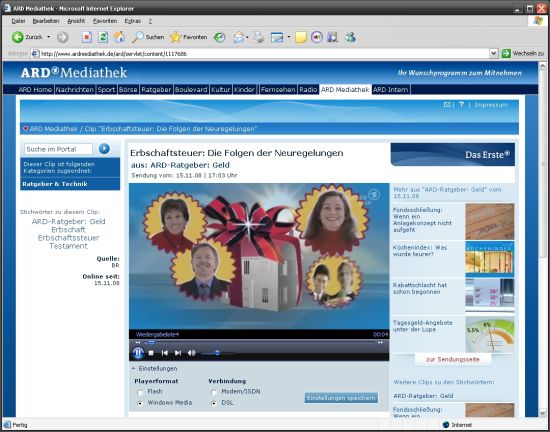The height and width of the screenshot is (432, 550).
Task: Open Rabattschlacht hat schon begonnen link
Action: pos(420,288)
